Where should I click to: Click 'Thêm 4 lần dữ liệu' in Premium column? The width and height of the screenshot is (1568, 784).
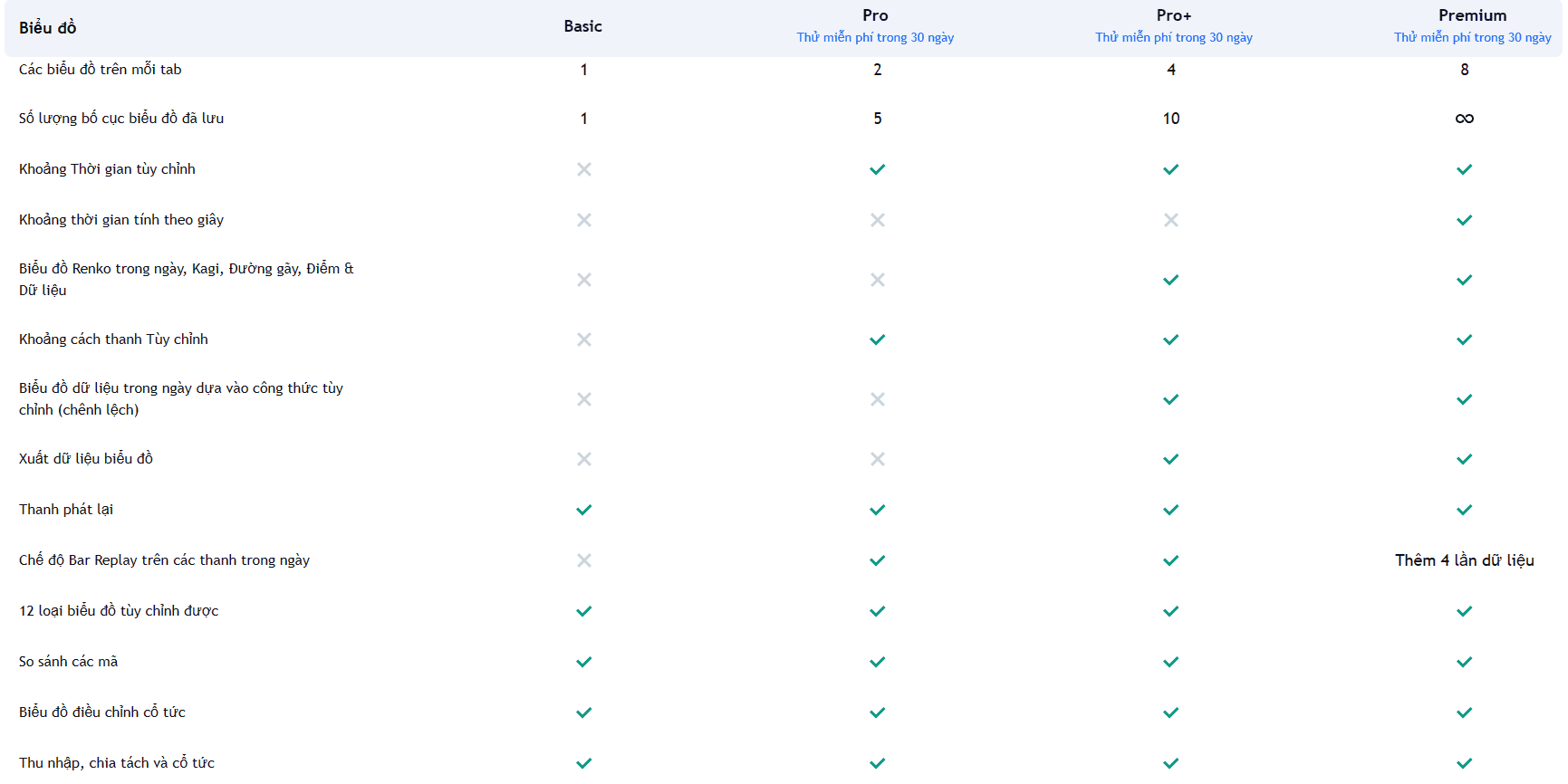[x=1465, y=560]
